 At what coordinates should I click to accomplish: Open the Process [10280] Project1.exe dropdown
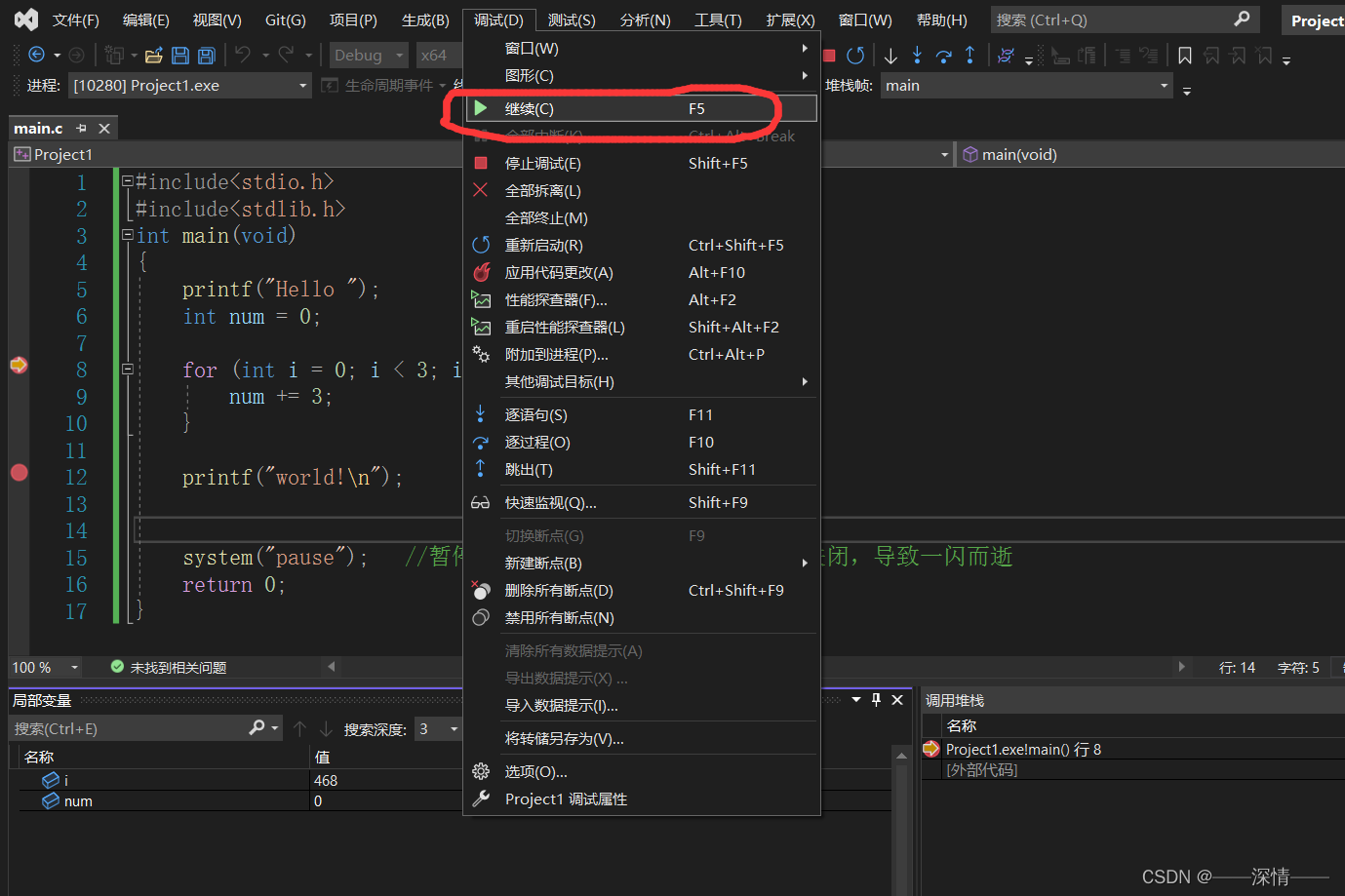point(190,86)
